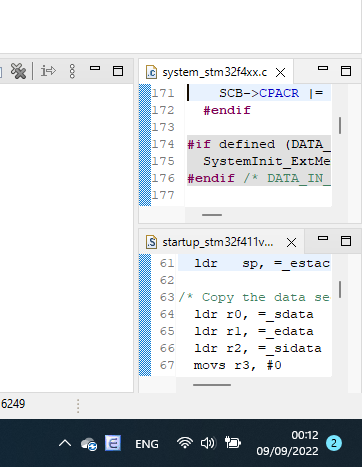Maximize the startup file editor area

[x=346, y=241]
